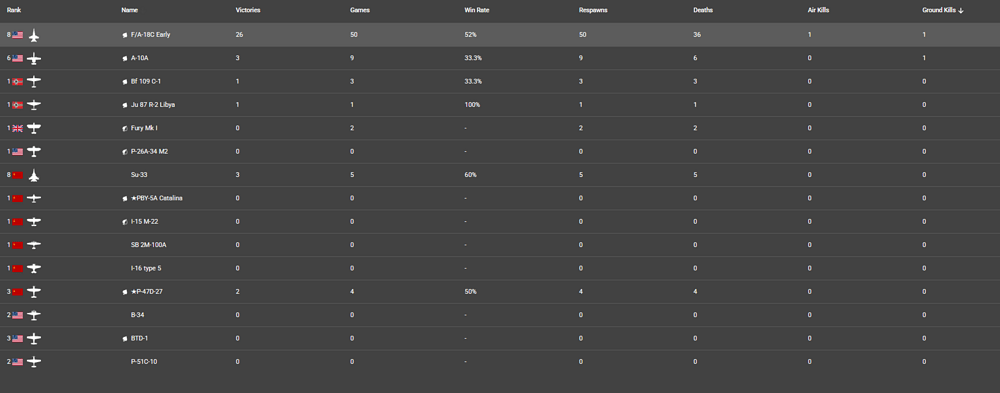
Task: Click the badge icon before ★PBY-5A Catalina
Action: tap(125, 198)
